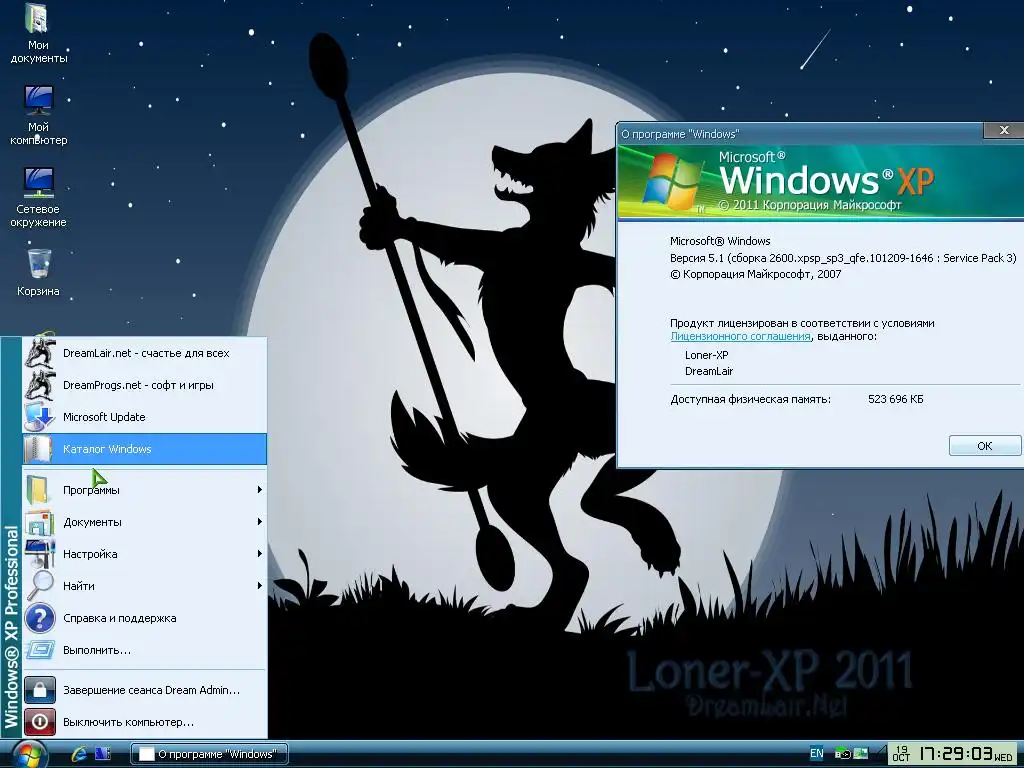Click the Выполнить run icon
This screenshot has height=768, width=1024.
(x=39, y=650)
